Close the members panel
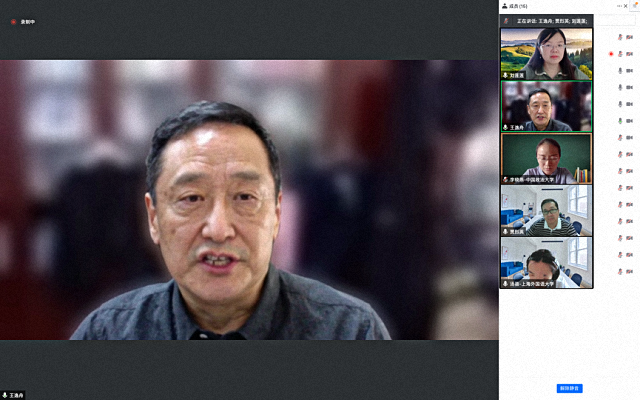The height and width of the screenshot is (400, 640). coord(624,5)
